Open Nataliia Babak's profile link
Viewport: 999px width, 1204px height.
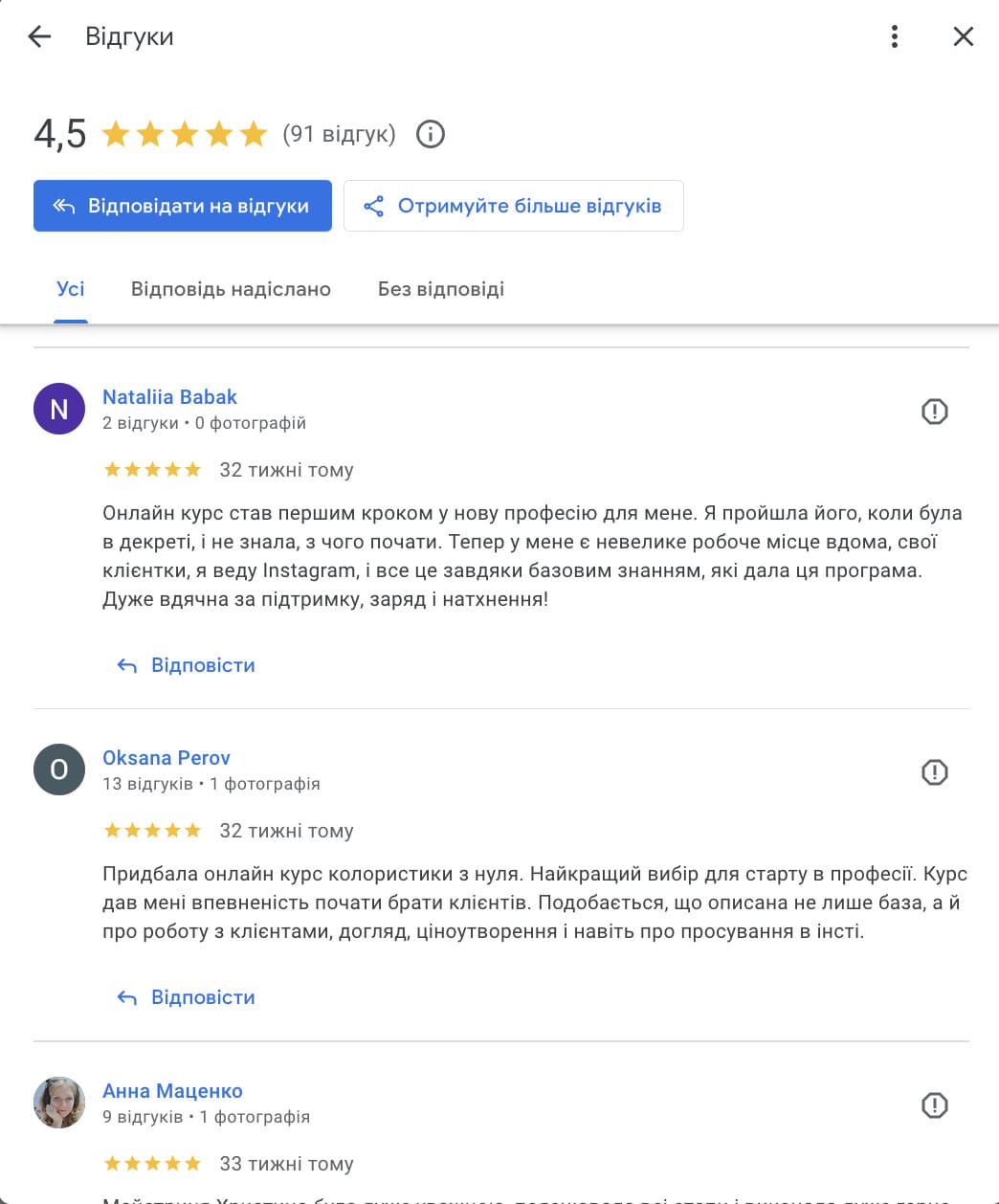click(x=169, y=397)
